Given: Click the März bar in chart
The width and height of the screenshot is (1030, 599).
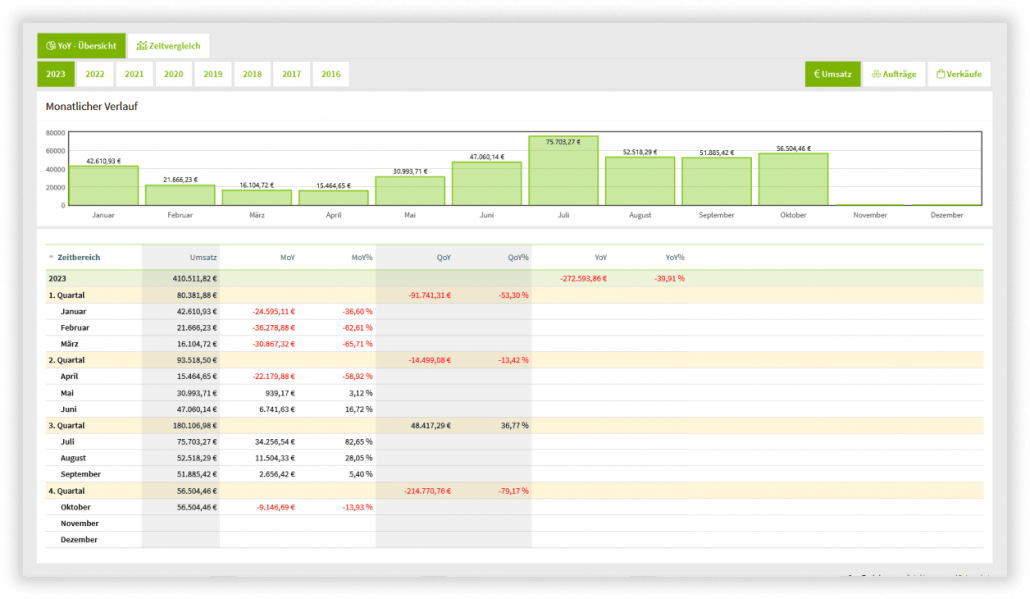Looking at the screenshot, I should pos(257,198).
